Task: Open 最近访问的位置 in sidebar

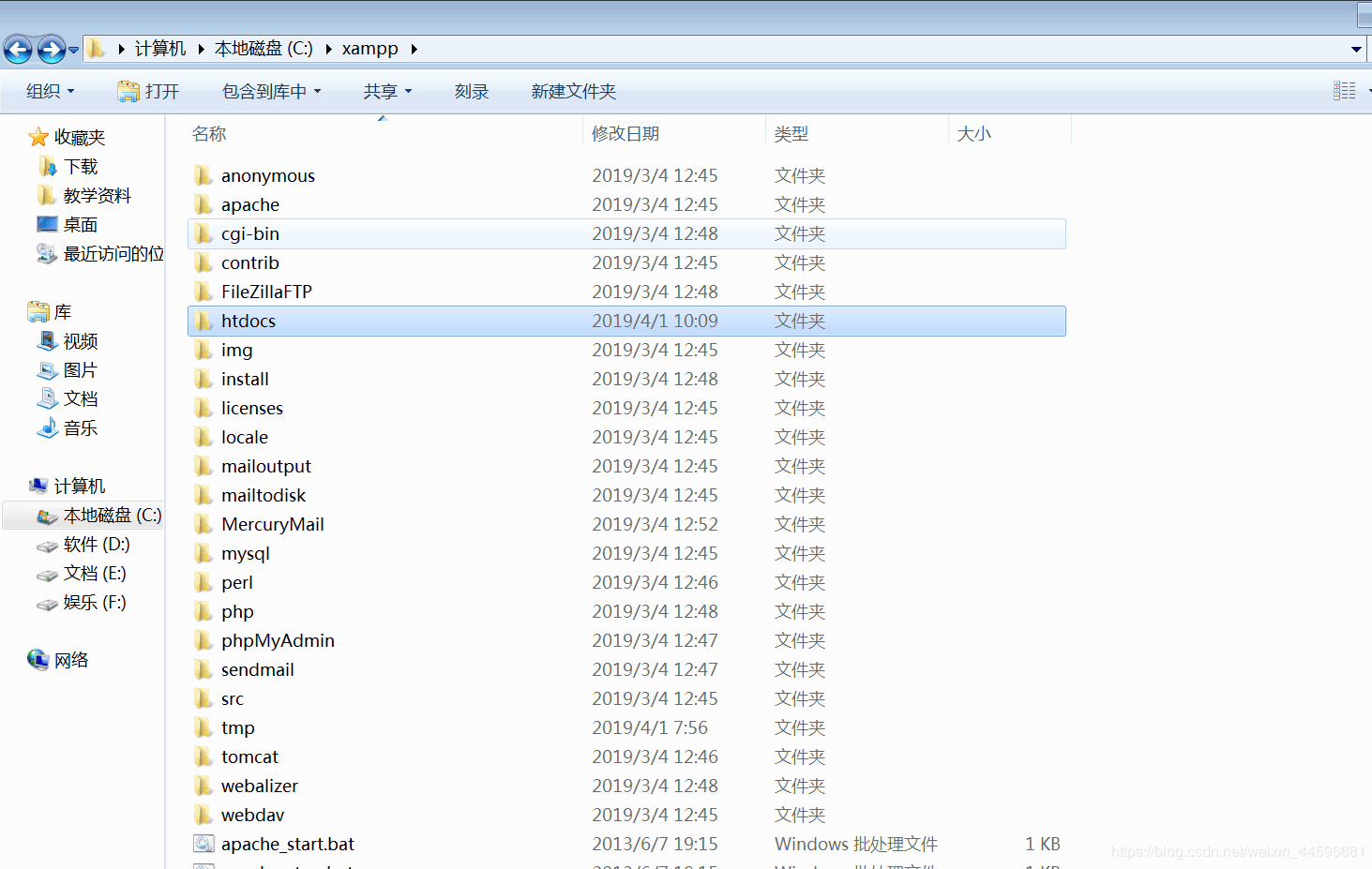Action: point(100,253)
